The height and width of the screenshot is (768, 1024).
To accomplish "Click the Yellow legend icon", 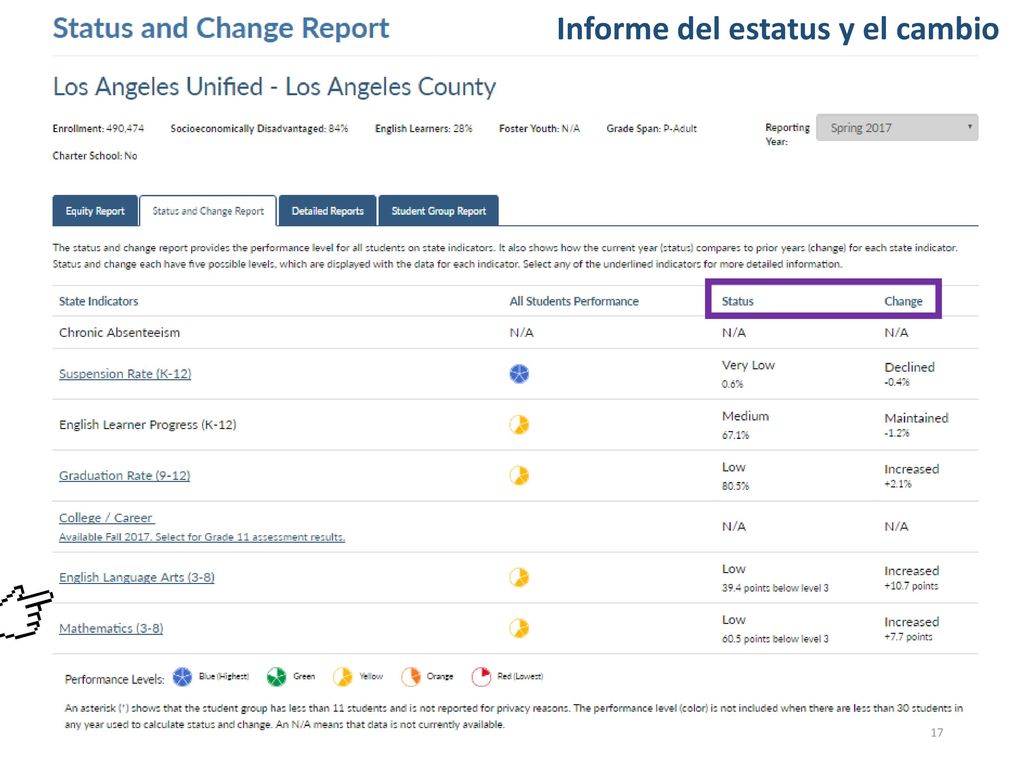I will click(x=342, y=677).
